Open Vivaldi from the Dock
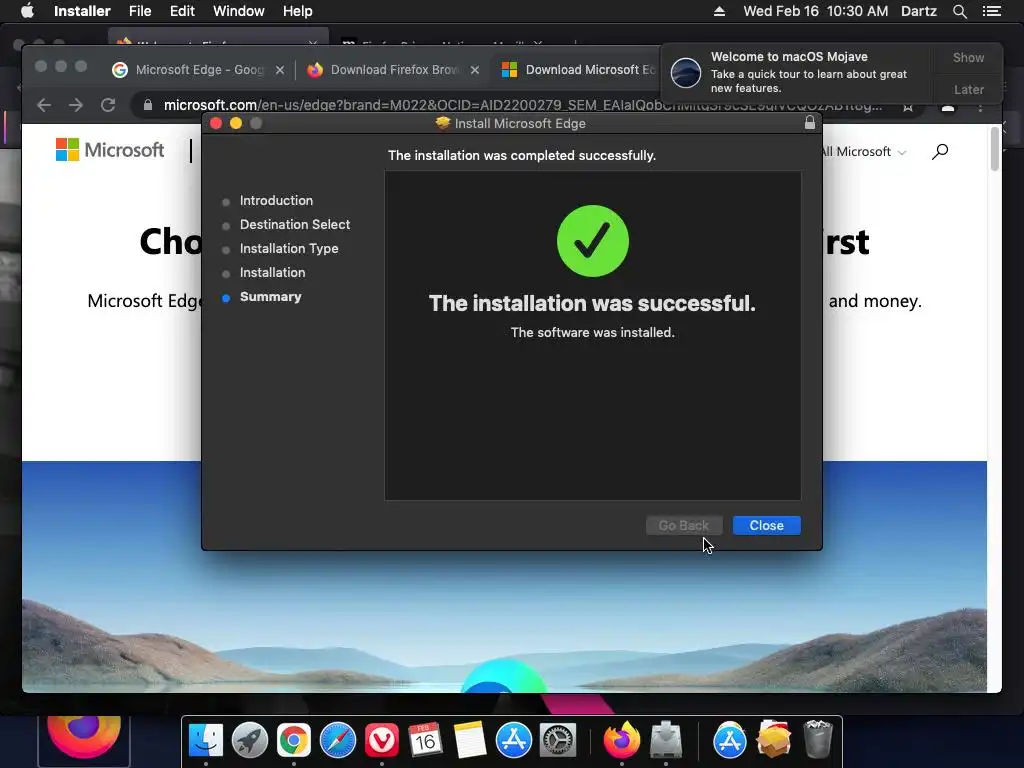 [381, 741]
